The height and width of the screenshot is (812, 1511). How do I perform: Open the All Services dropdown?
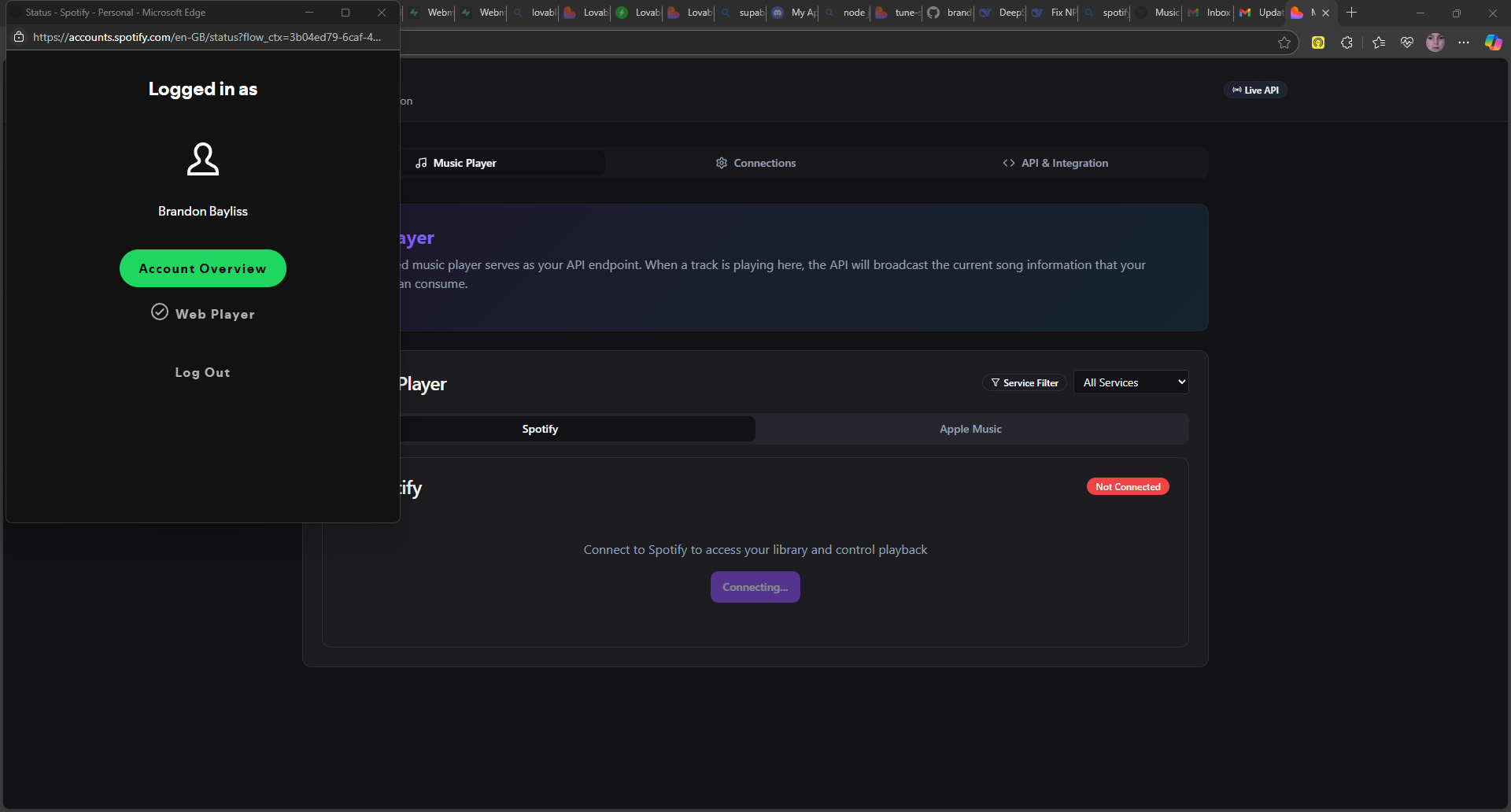1131,382
